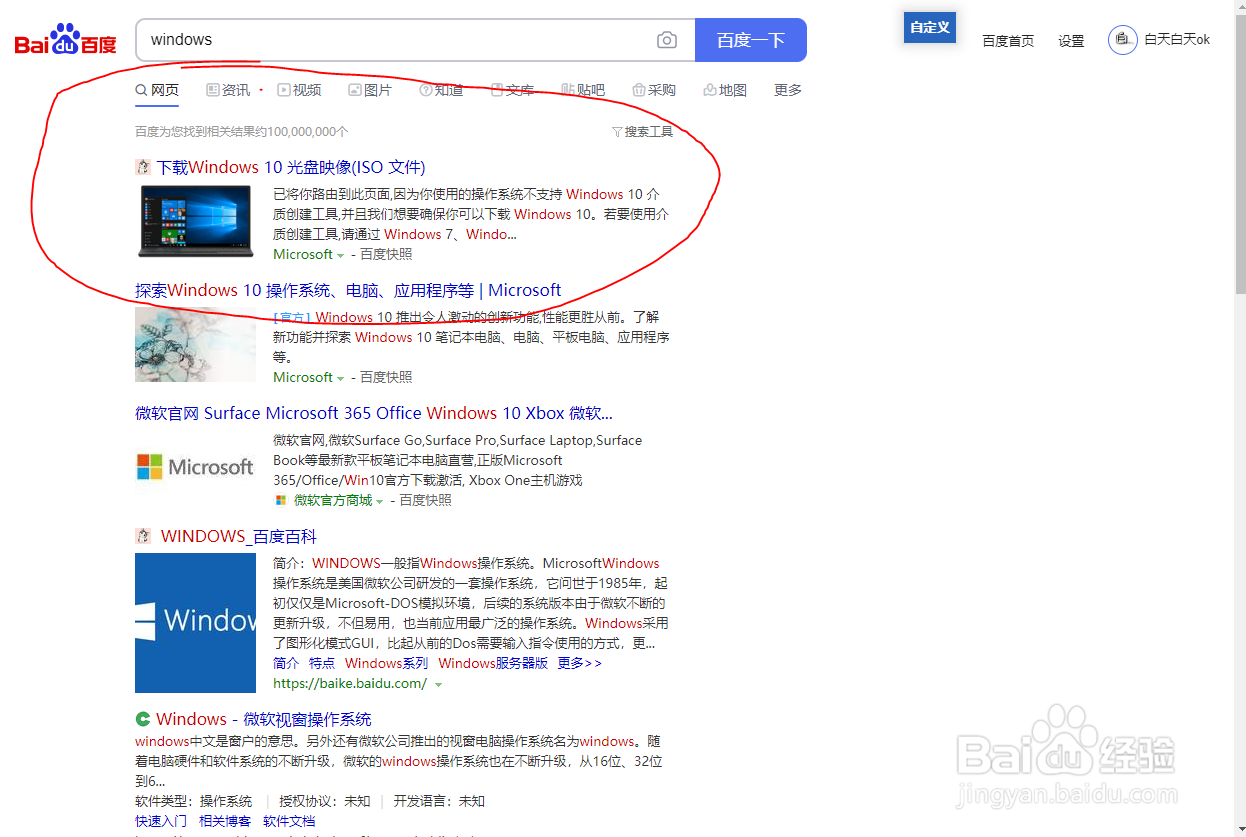Open 百度快照 for 探索Windows 10 result
The width and height of the screenshot is (1246, 837).
point(386,377)
